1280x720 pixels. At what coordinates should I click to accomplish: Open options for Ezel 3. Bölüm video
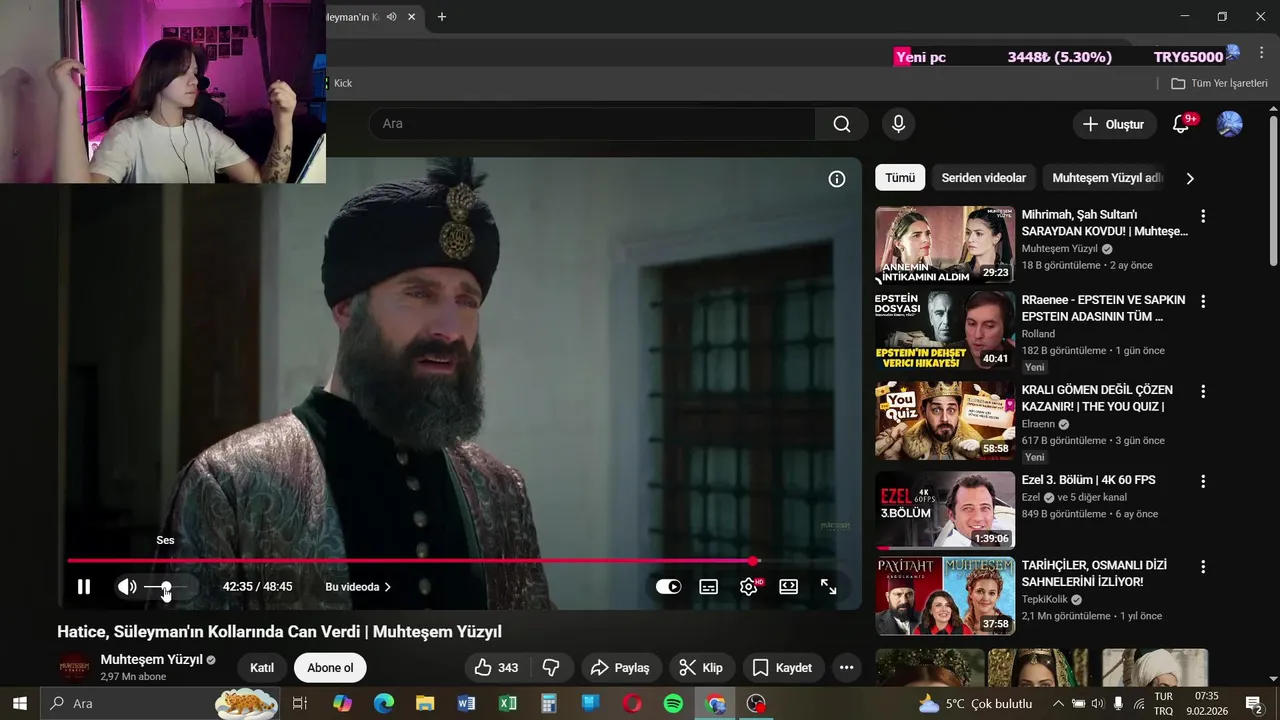(x=1203, y=481)
